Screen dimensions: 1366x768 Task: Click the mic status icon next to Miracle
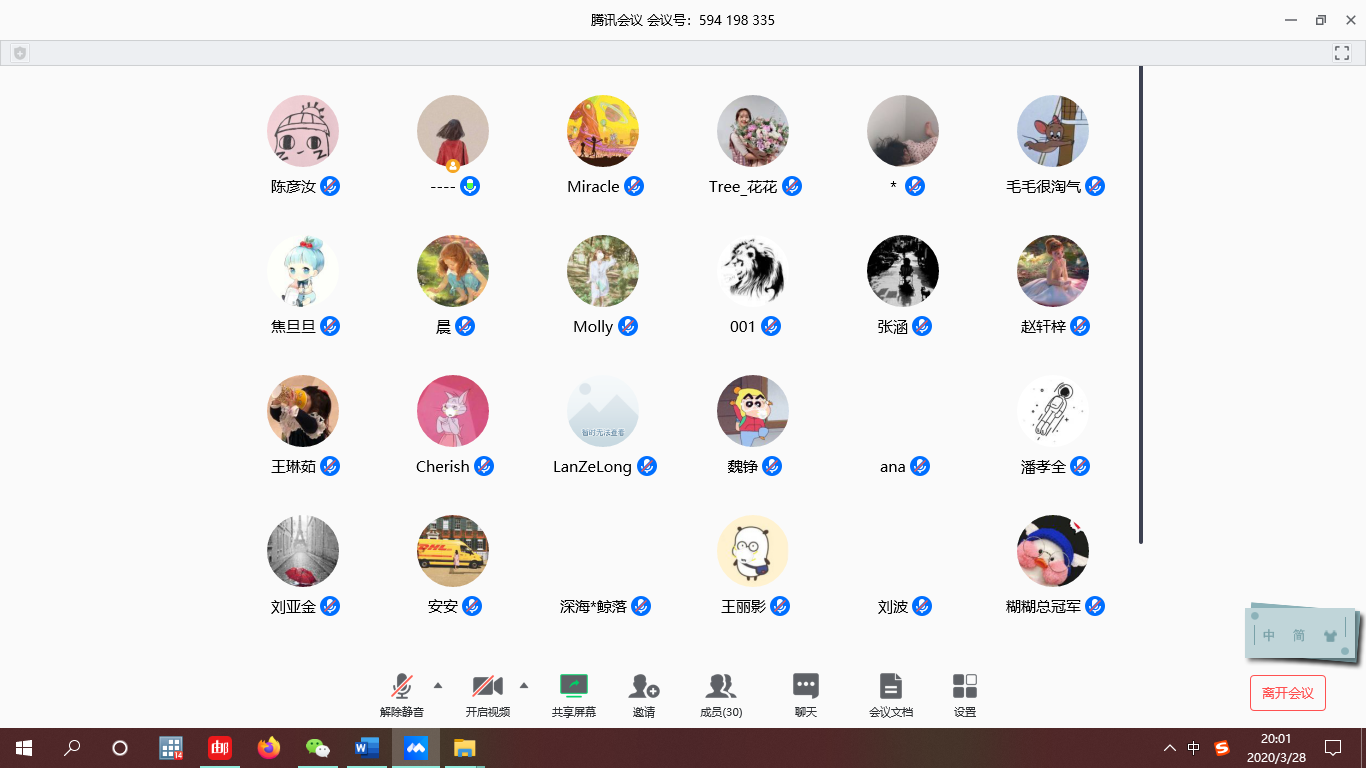tap(634, 186)
